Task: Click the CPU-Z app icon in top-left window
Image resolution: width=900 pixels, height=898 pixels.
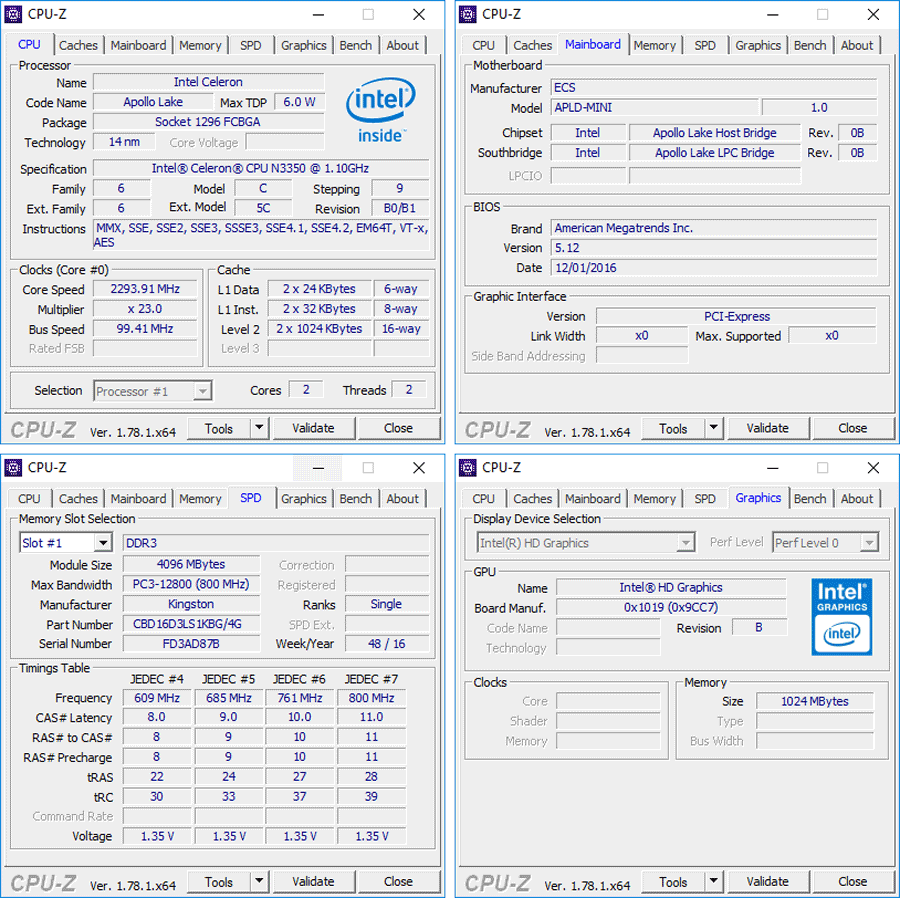Action: (13, 14)
